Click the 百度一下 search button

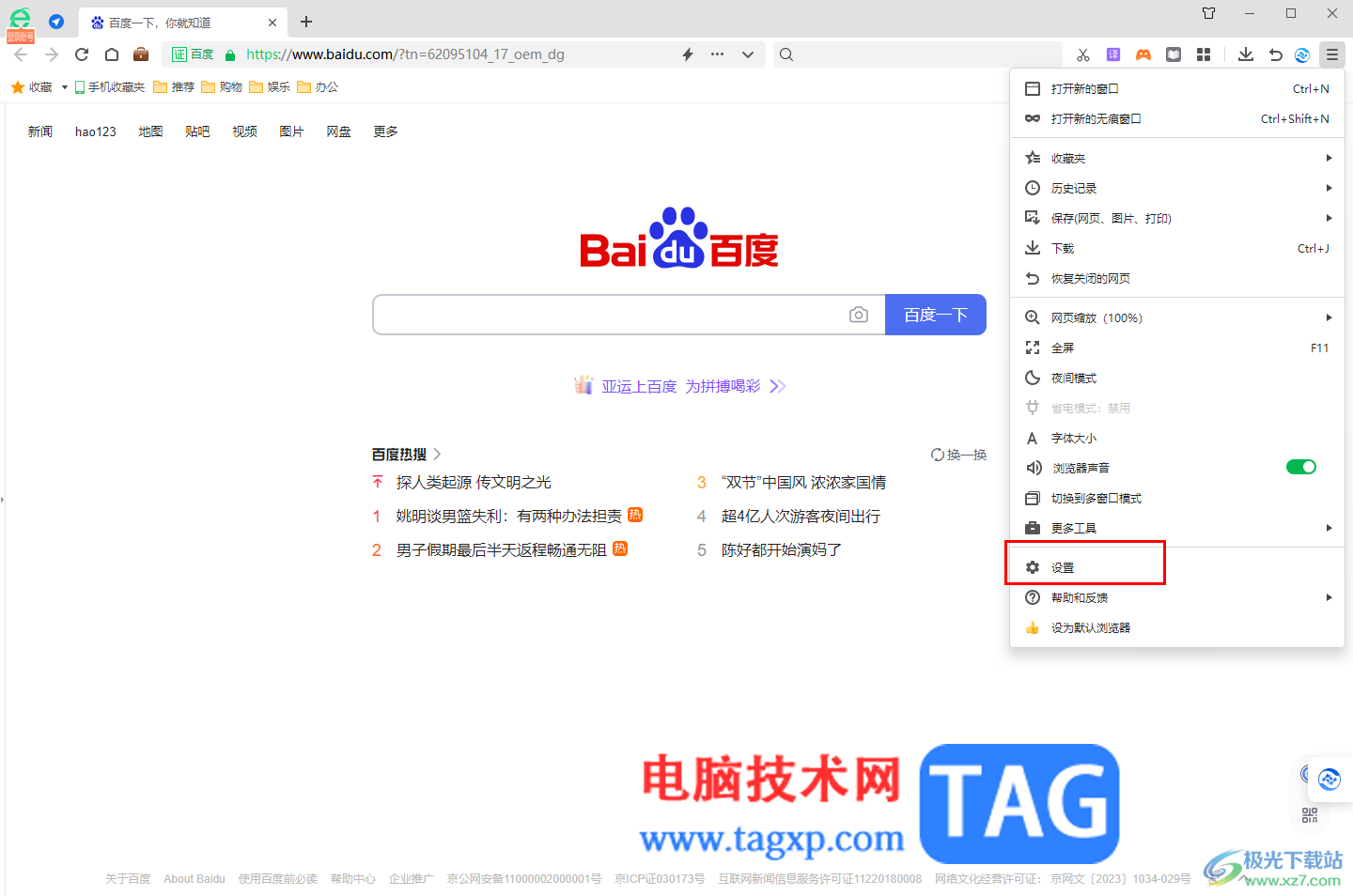point(936,315)
